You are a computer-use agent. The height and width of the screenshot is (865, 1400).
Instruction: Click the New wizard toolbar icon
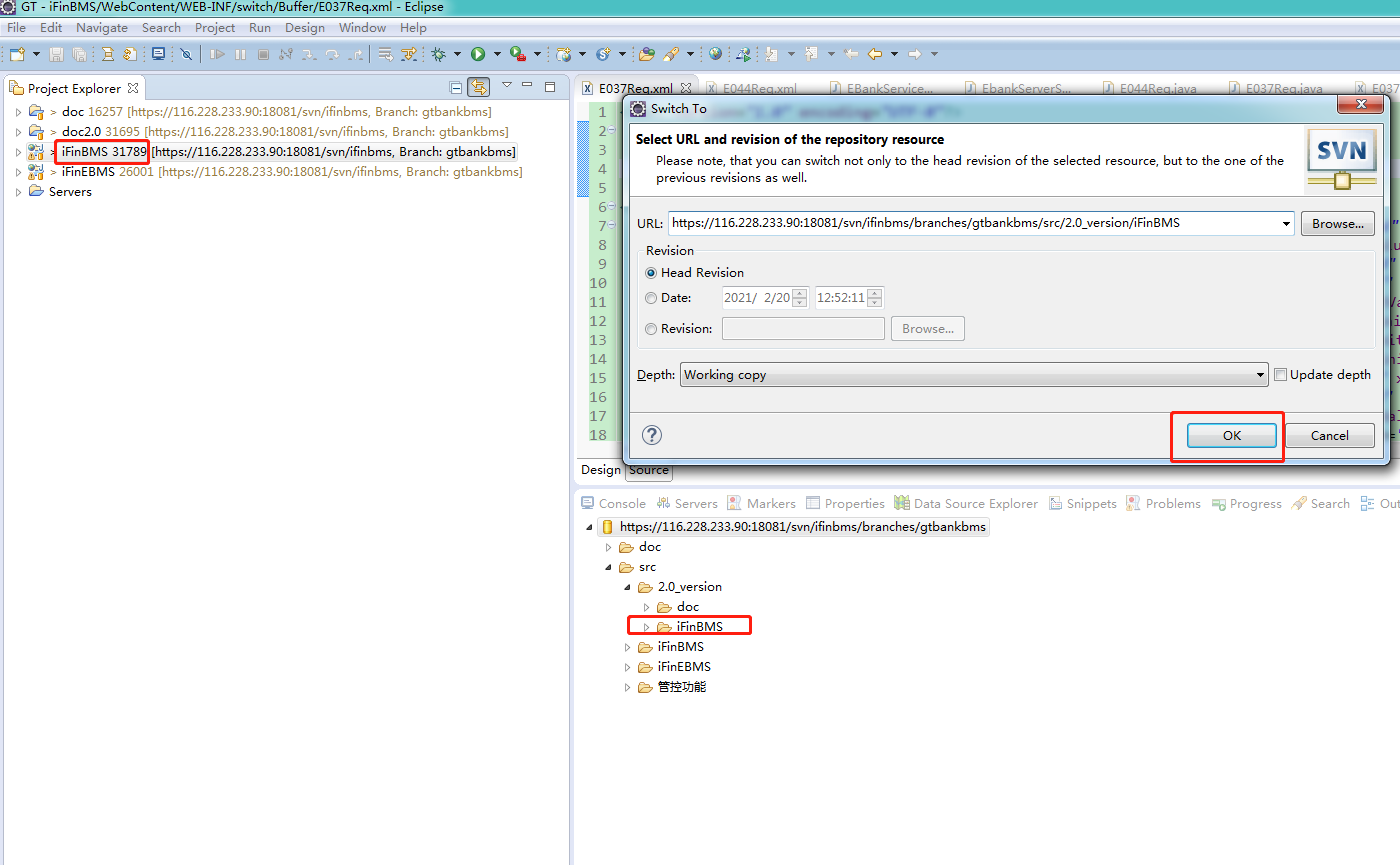tap(17, 54)
